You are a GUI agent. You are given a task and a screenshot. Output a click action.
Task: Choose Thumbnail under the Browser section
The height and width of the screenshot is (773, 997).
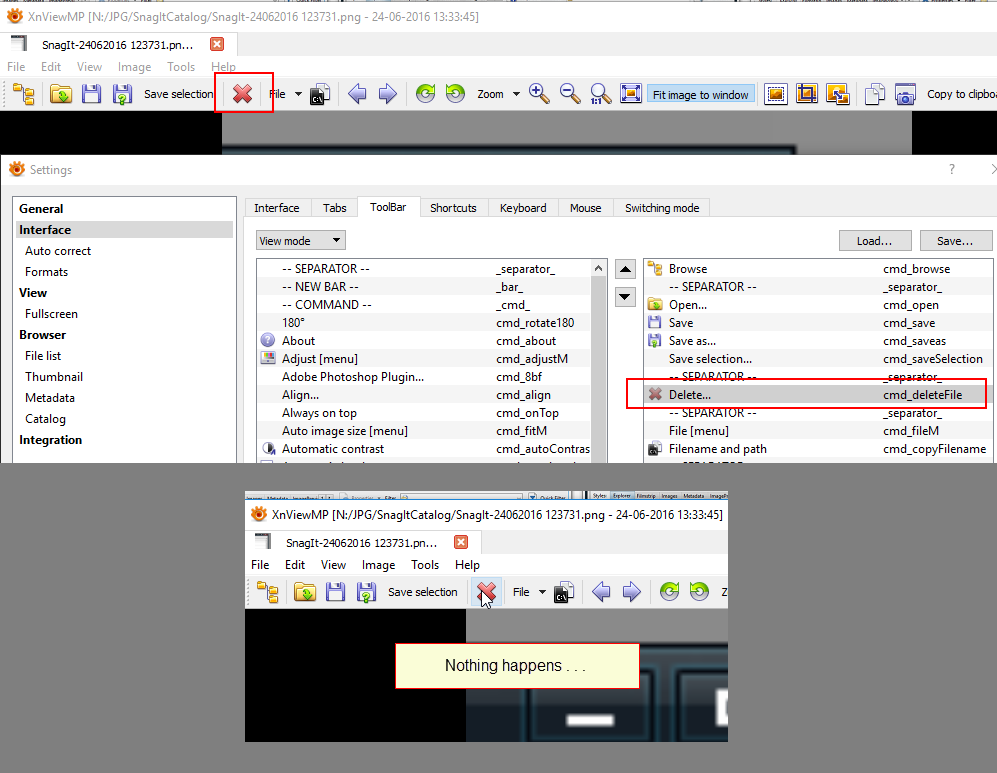54,377
